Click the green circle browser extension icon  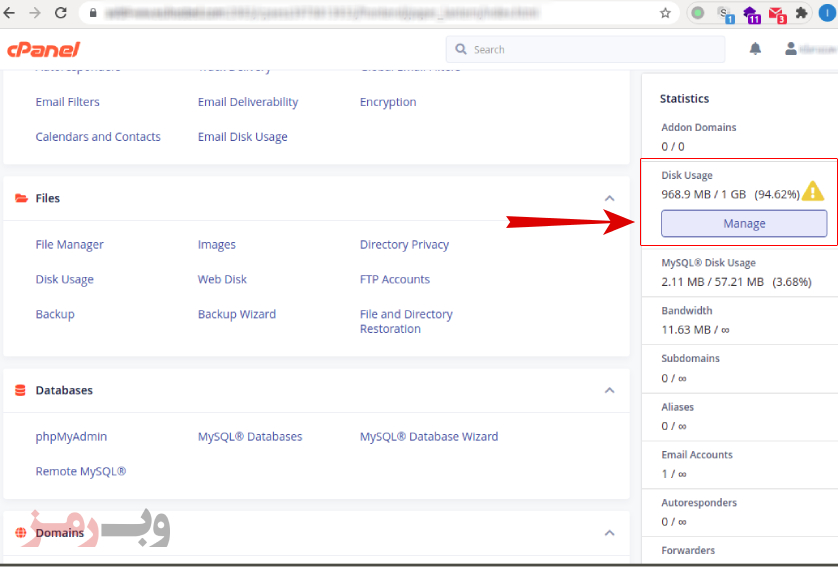point(697,13)
